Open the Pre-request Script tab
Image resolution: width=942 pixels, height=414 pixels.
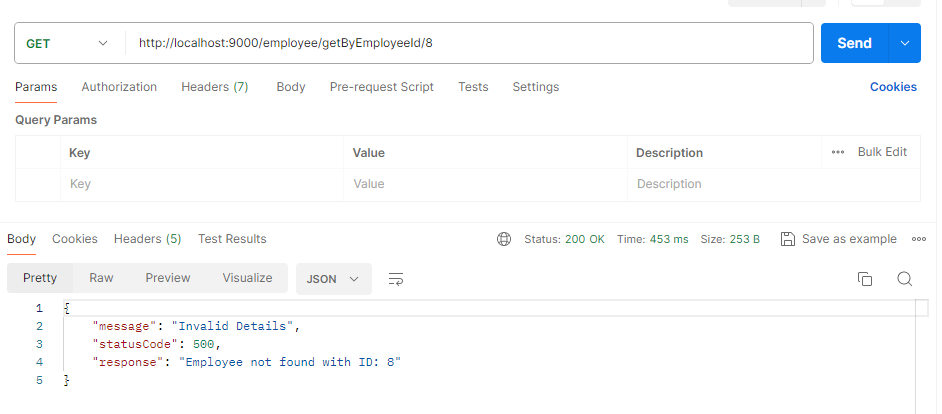click(381, 87)
